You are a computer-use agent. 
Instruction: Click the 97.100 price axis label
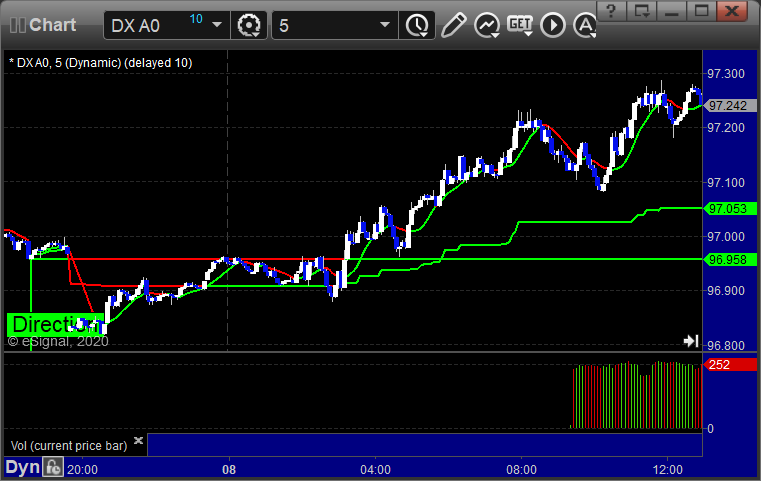point(726,183)
